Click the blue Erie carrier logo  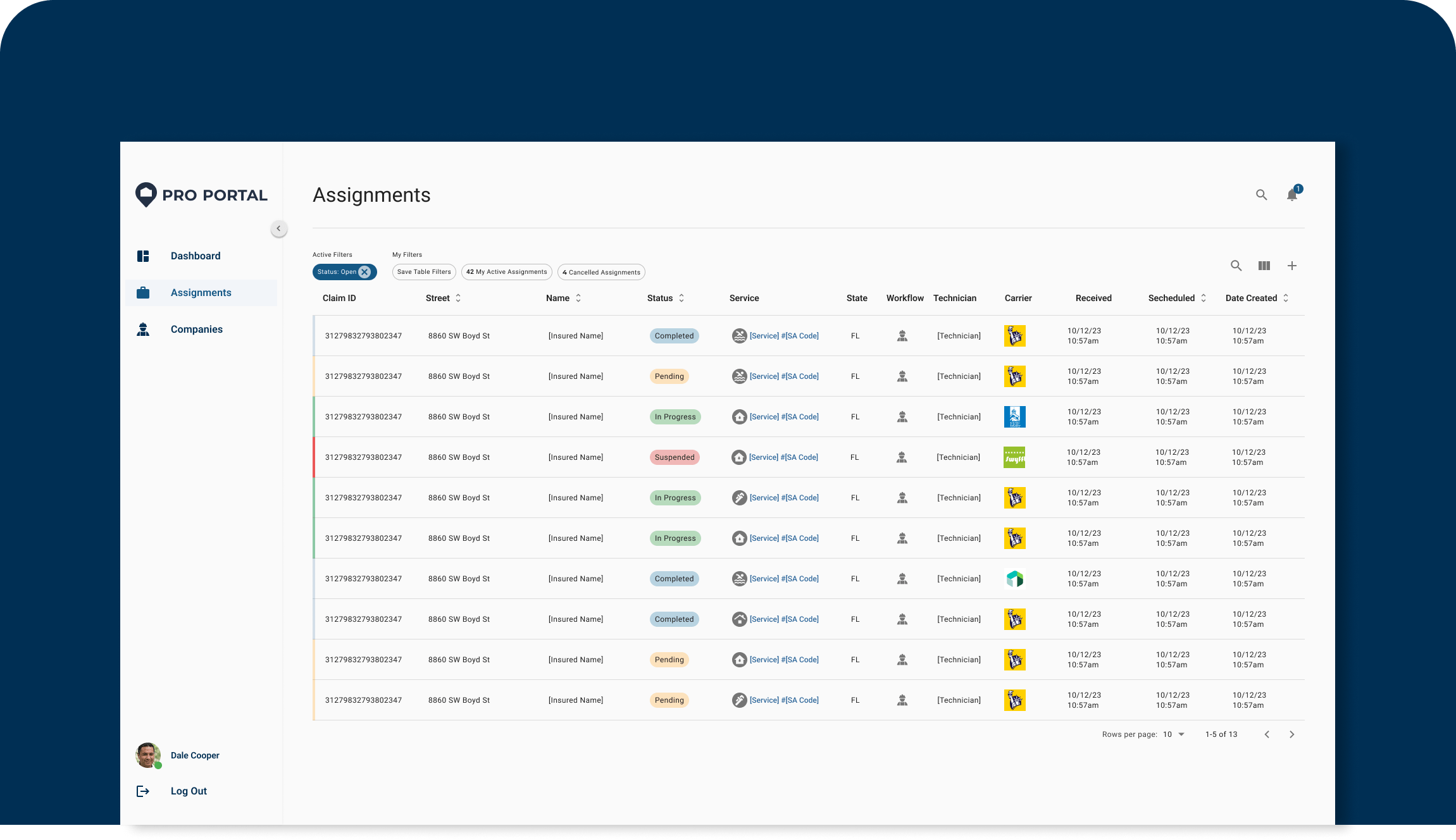(x=1014, y=417)
